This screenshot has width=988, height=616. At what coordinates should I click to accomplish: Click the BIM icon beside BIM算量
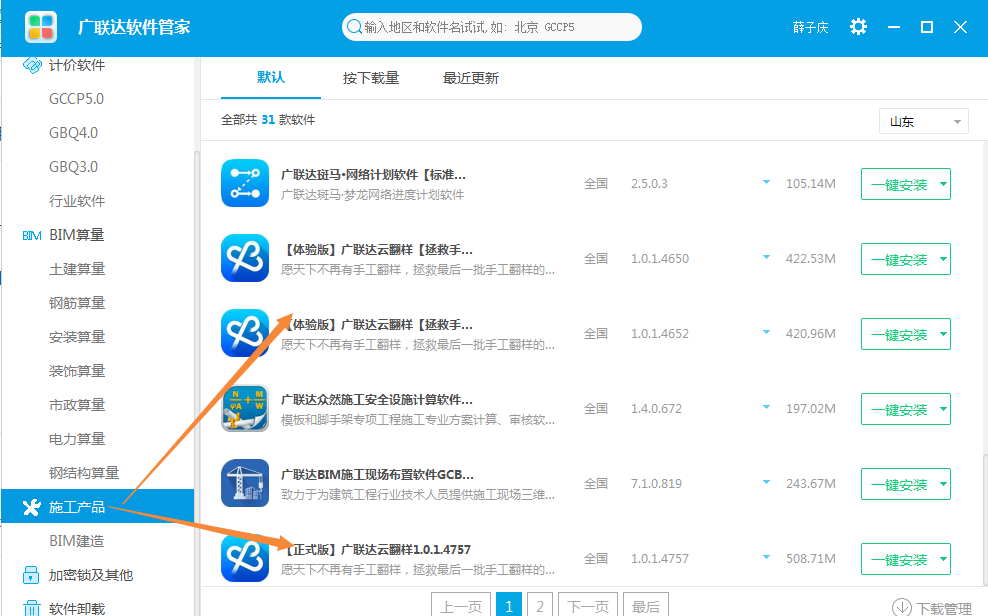point(32,236)
